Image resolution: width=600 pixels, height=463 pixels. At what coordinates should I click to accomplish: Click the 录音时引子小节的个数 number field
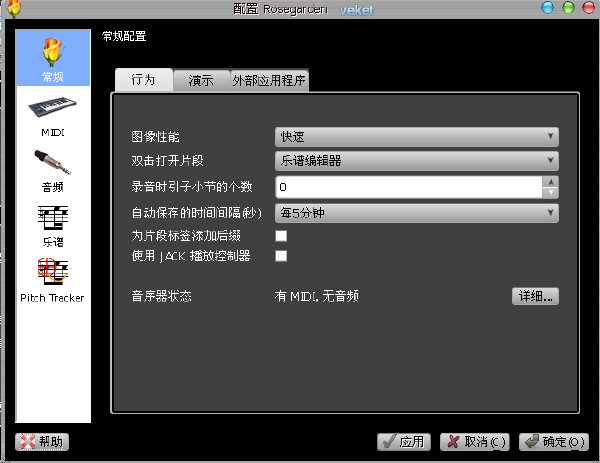click(x=409, y=187)
